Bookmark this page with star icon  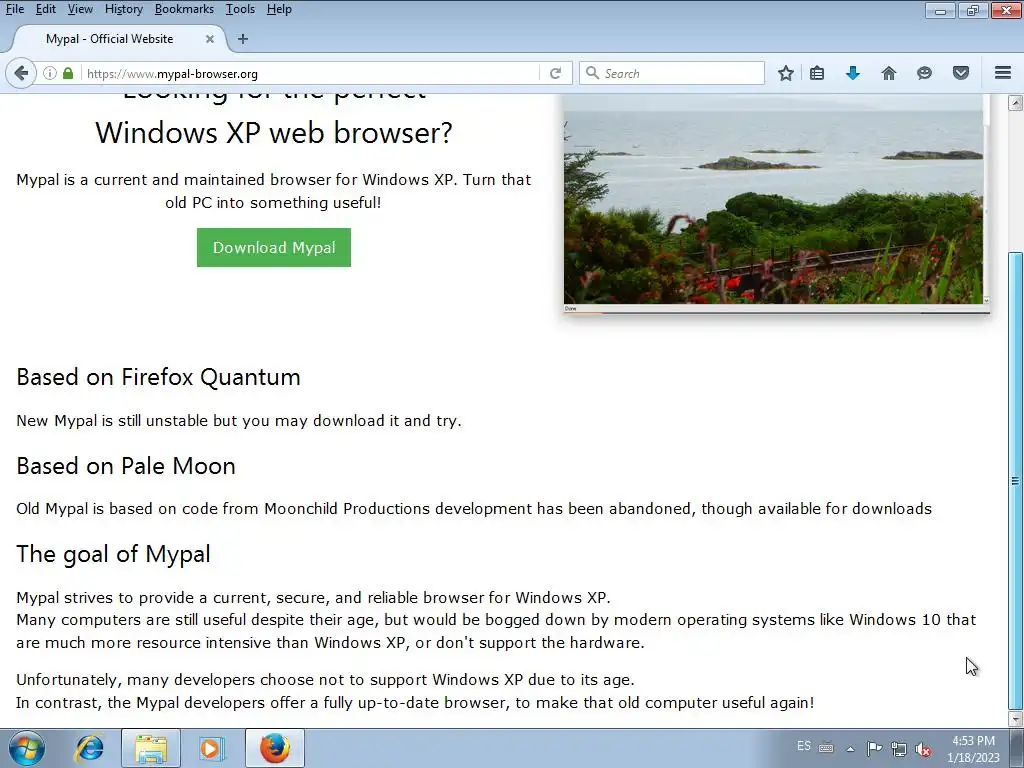coord(786,73)
